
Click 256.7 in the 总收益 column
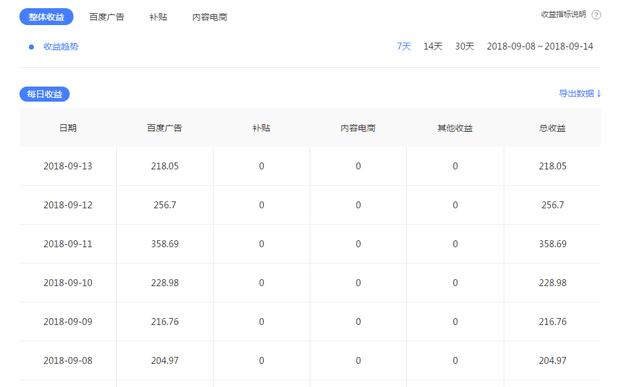click(x=553, y=205)
